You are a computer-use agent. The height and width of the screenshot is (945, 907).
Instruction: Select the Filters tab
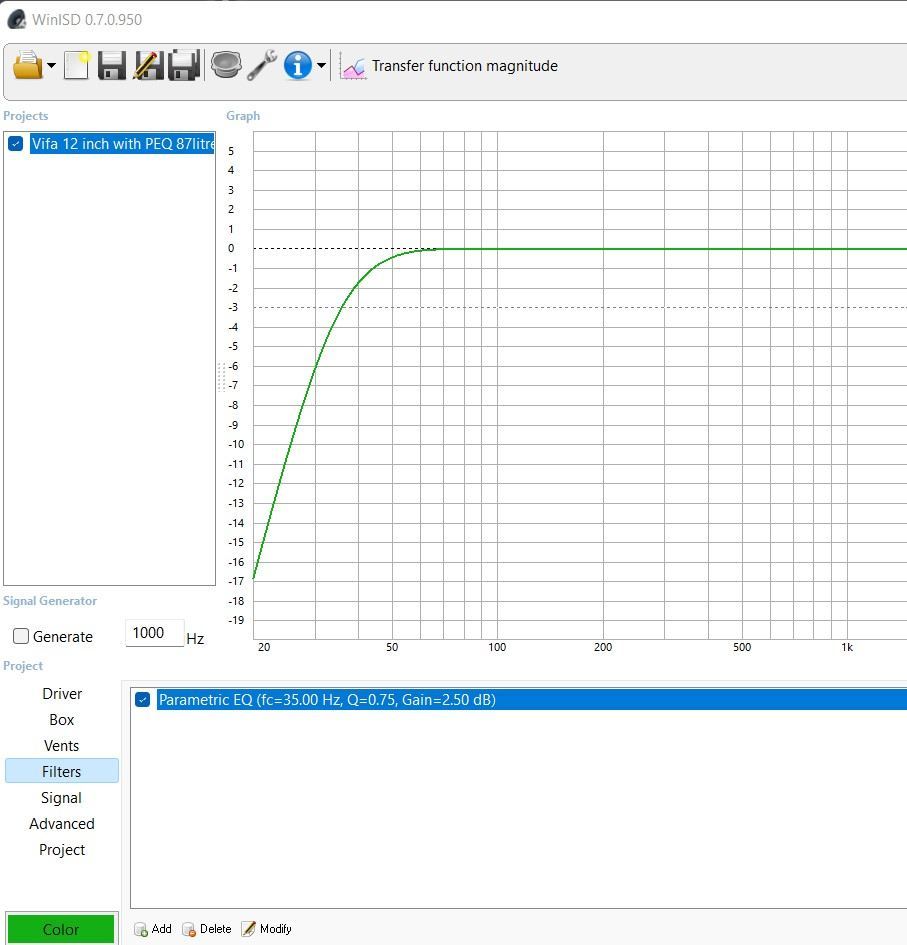62,771
